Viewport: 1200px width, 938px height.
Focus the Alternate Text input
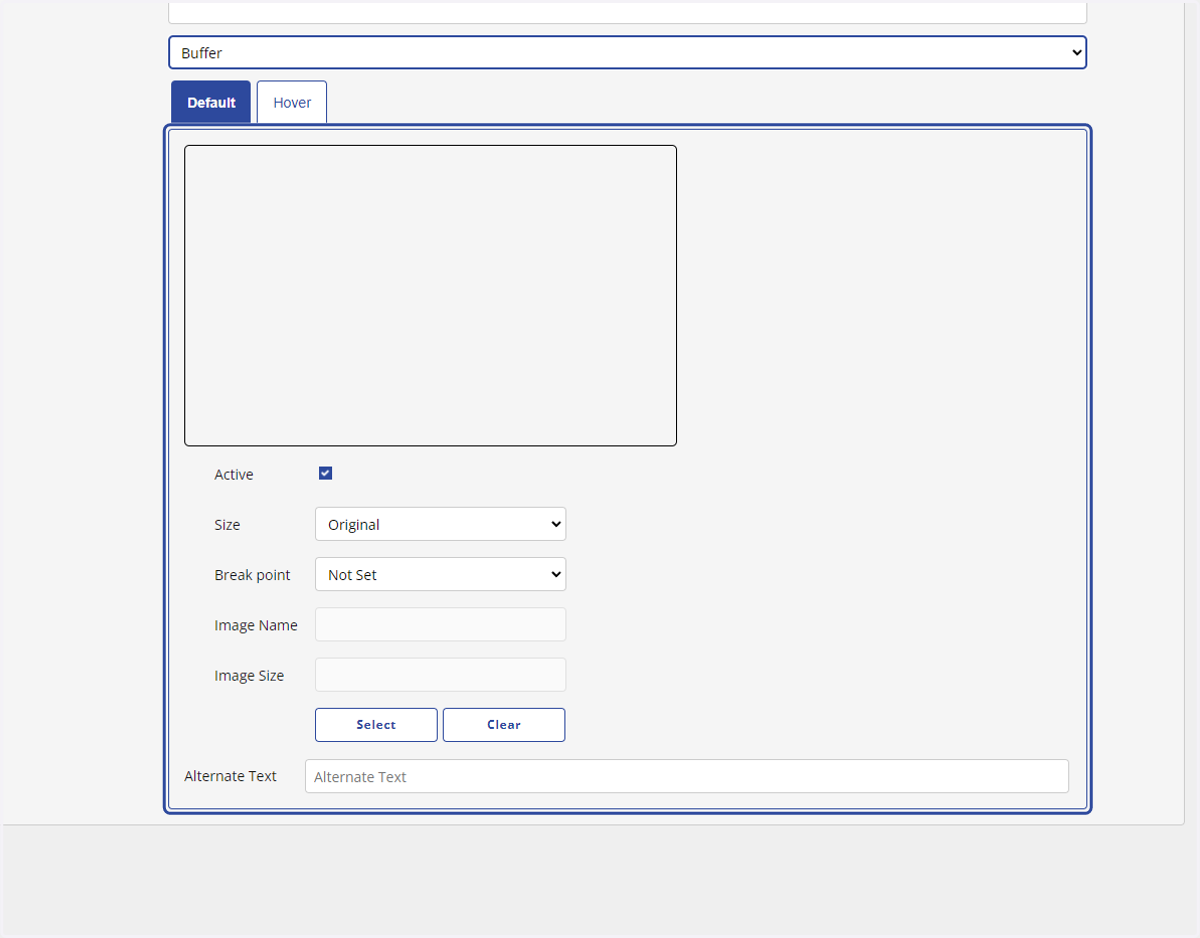[687, 776]
